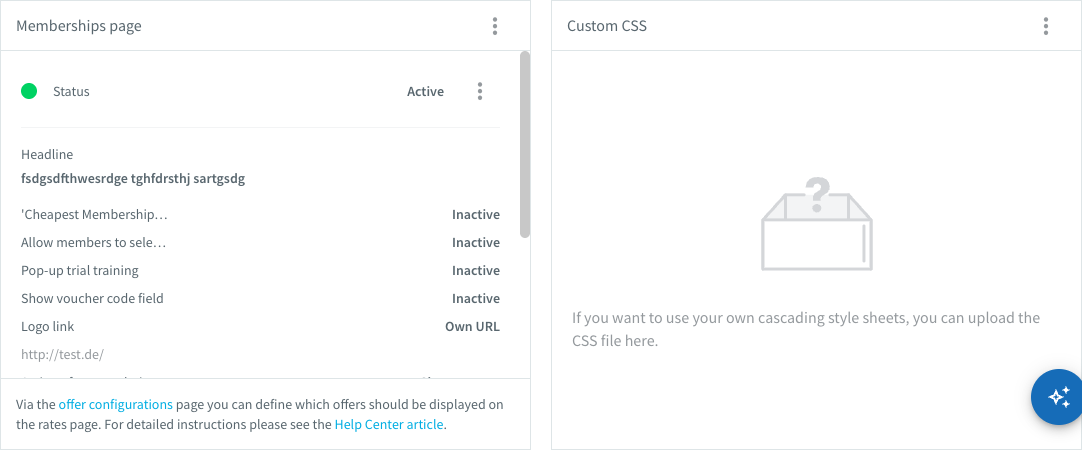Click the Memberships page scrollbar thumb
Screen dimensions: 1082x450
(525, 145)
